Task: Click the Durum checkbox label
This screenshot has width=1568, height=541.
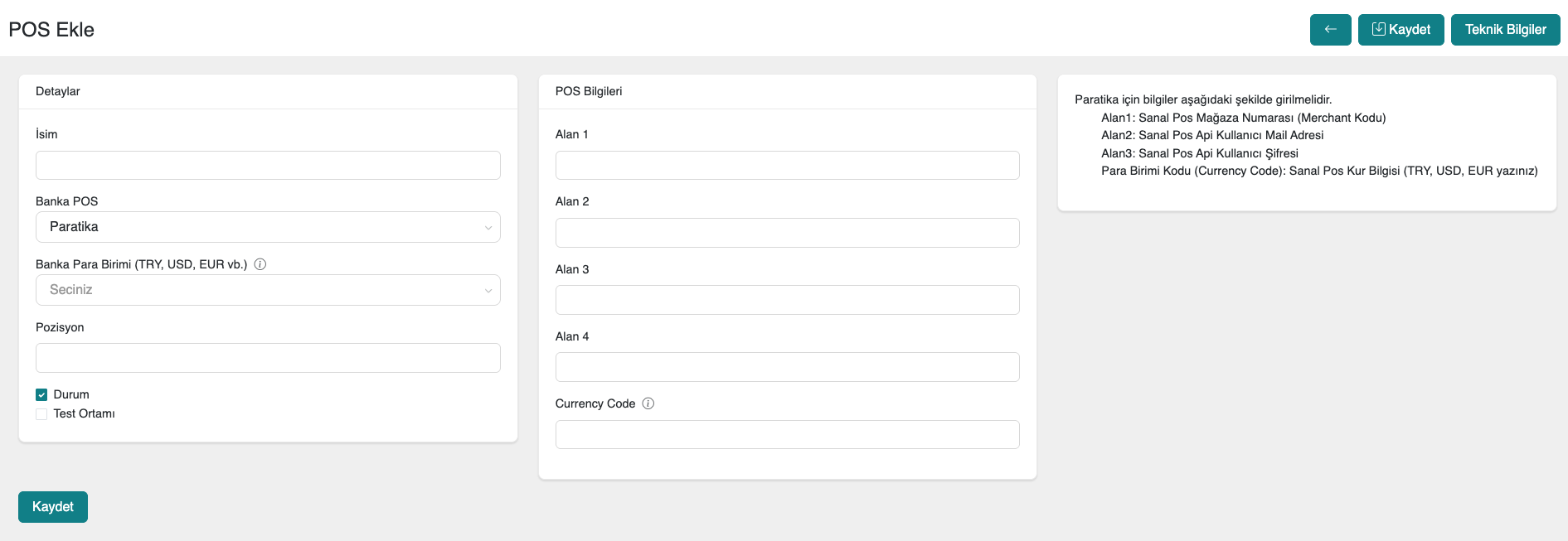Action: (71, 394)
